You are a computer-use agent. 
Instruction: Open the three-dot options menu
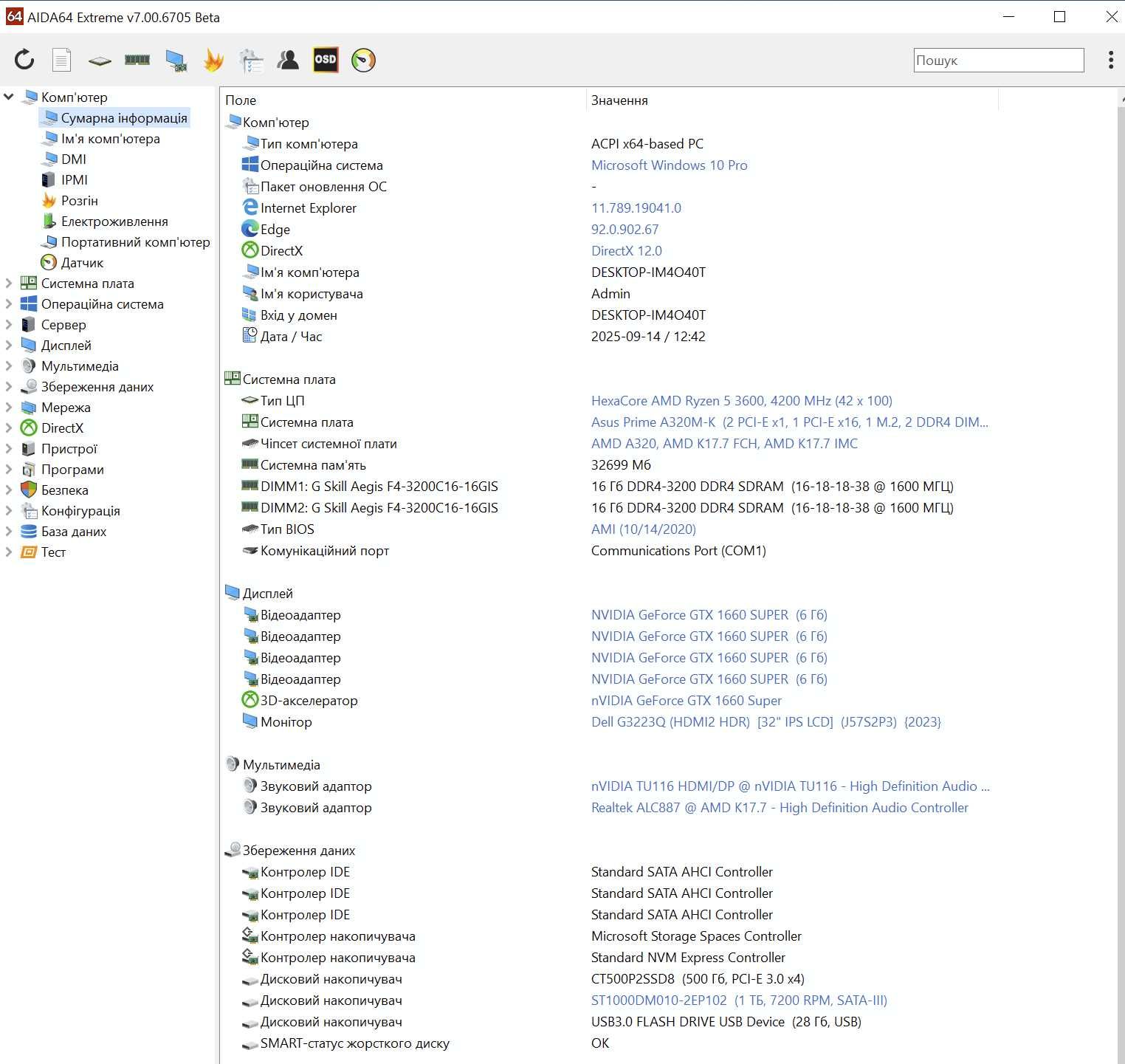1110,60
